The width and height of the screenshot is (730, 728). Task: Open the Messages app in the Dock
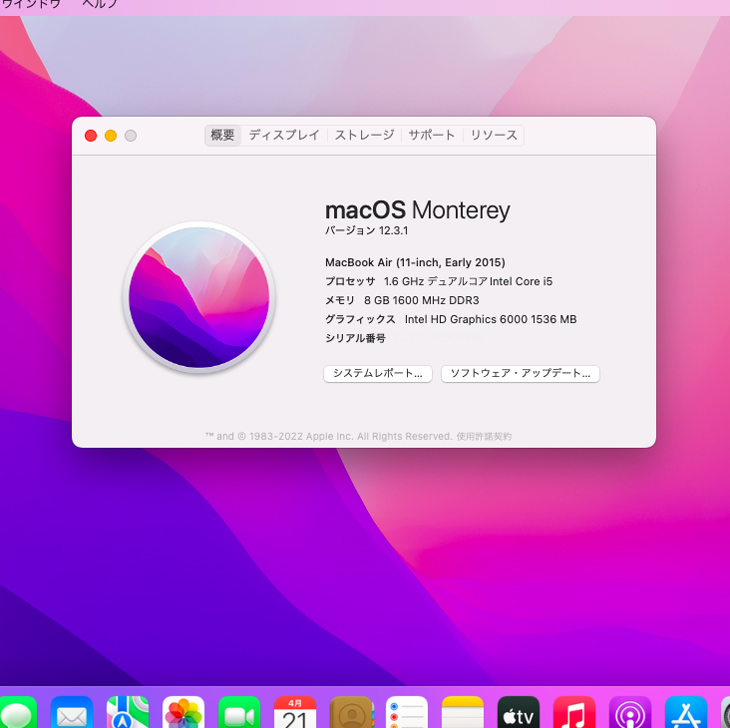pos(18,713)
